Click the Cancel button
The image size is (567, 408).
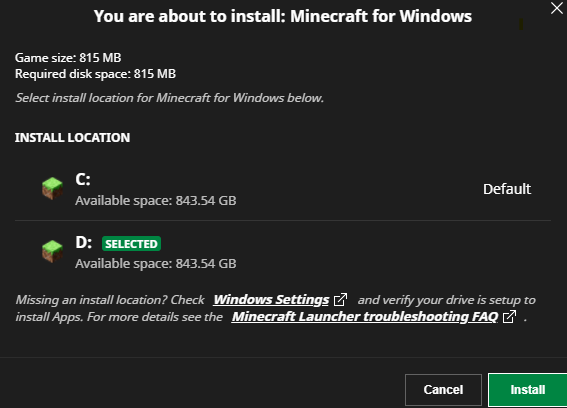(443, 390)
